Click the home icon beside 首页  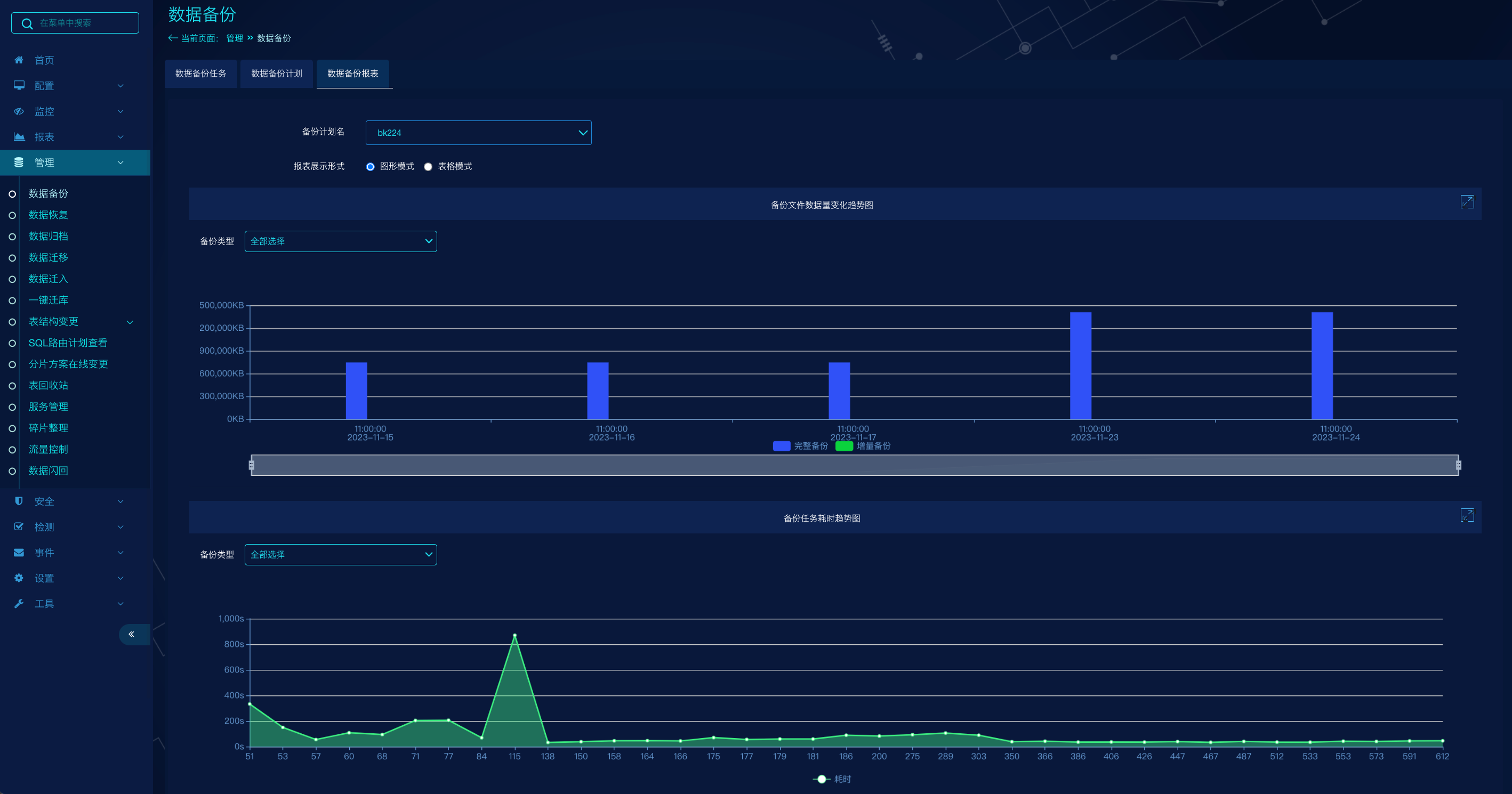(19, 60)
